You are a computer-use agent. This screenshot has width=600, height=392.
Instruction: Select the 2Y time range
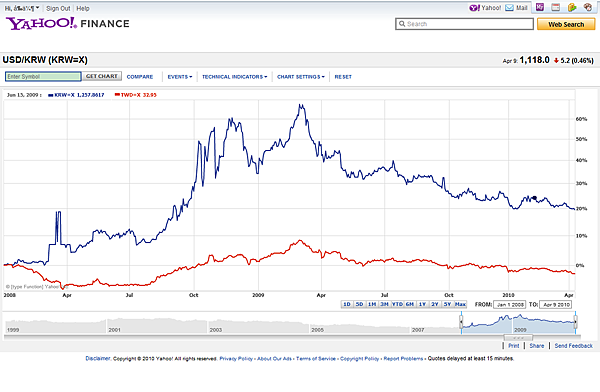point(435,304)
